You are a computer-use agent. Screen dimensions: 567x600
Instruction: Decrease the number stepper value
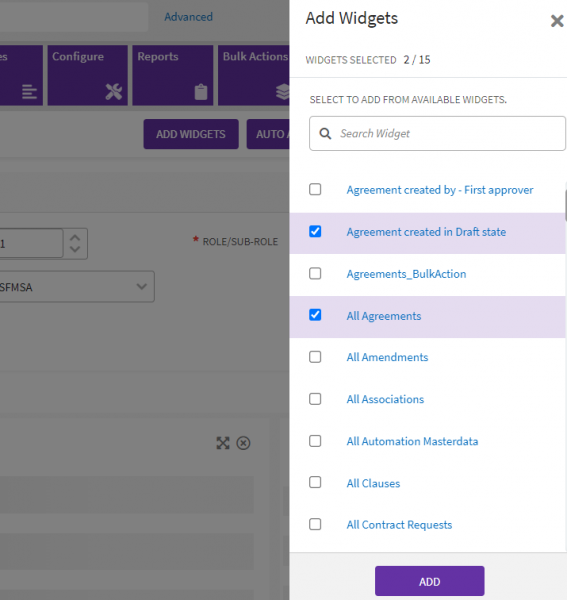point(75,249)
